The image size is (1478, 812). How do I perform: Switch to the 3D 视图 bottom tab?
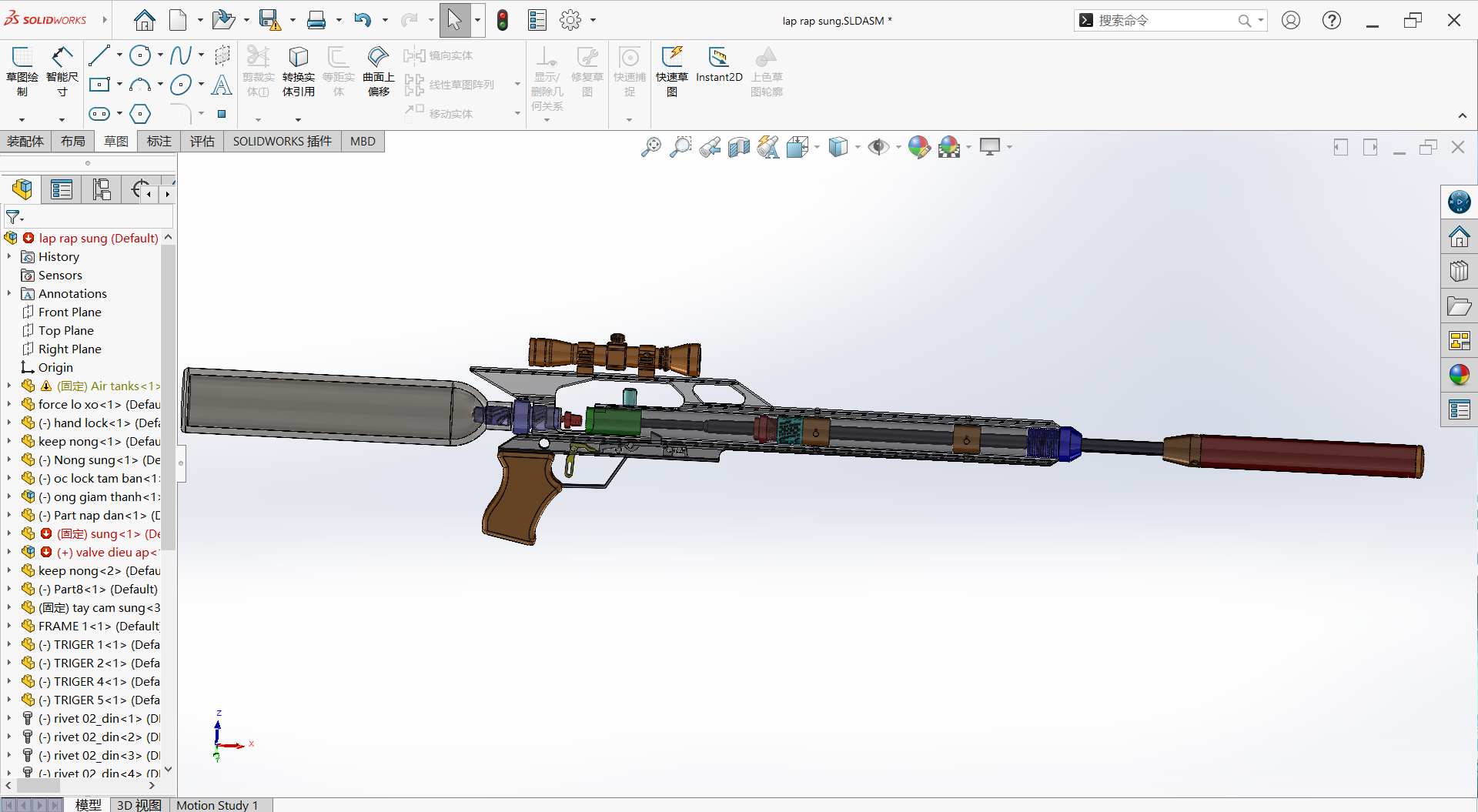[x=139, y=805]
